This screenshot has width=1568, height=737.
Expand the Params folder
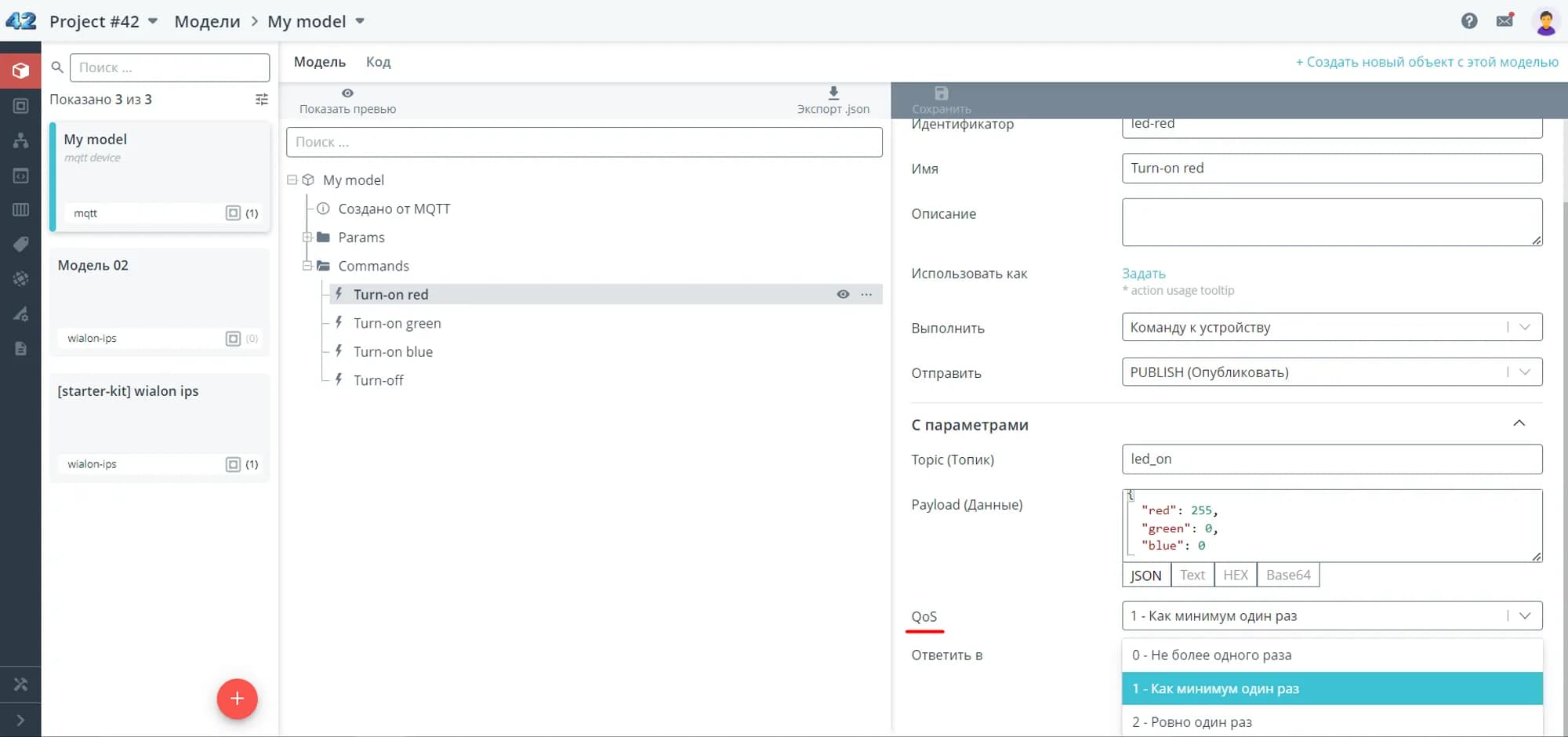(x=307, y=238)
